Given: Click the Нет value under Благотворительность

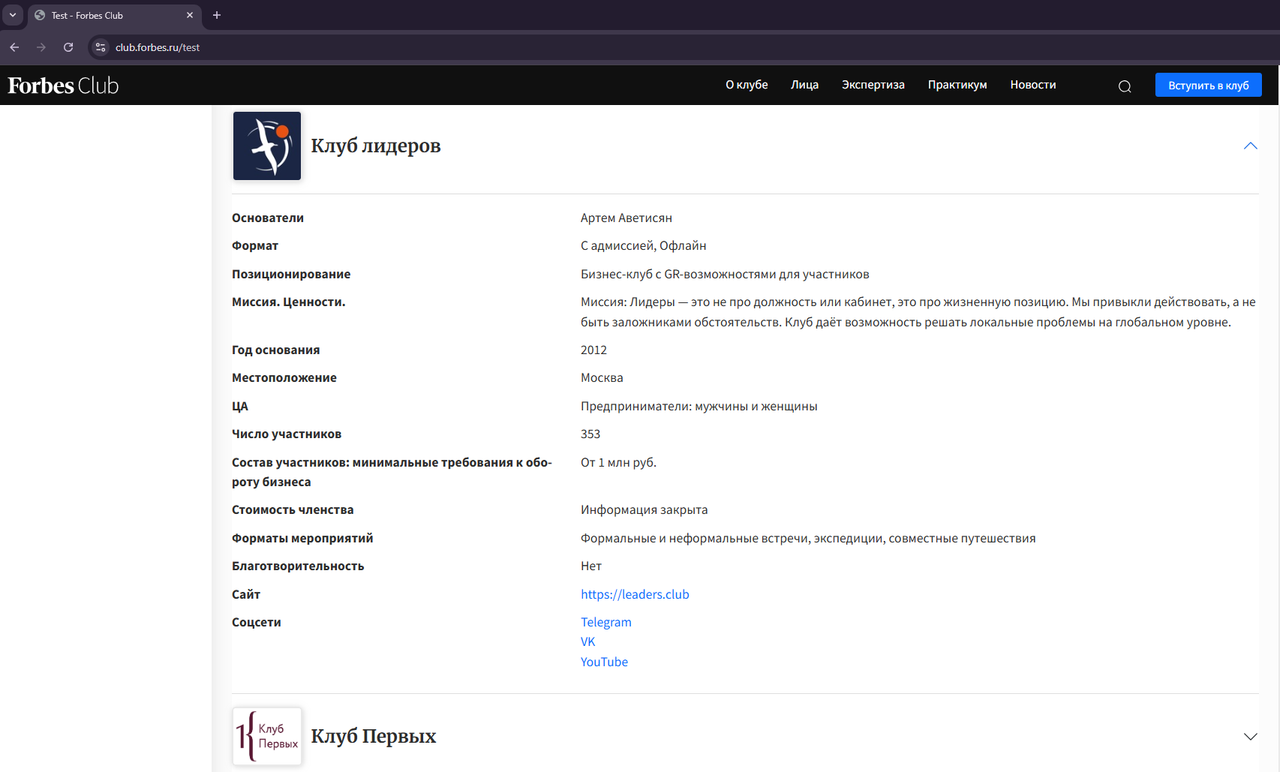Looking at the screenshot, I should [x=591, y=566].
